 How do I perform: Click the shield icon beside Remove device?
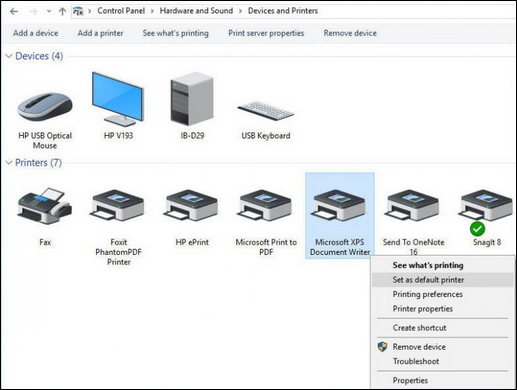(383, 347)
